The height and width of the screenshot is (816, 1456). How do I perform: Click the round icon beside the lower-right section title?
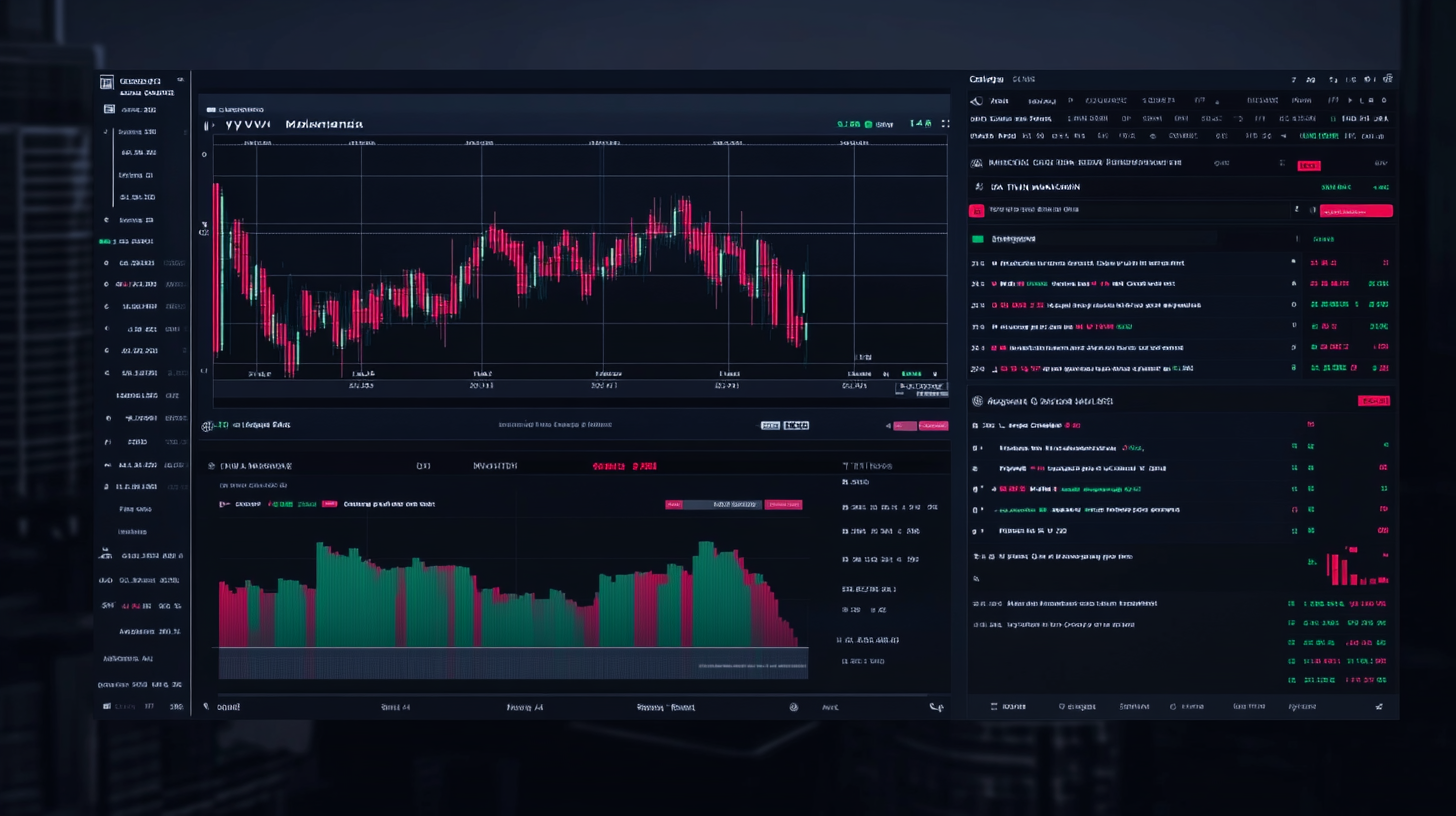coord(977,401)
